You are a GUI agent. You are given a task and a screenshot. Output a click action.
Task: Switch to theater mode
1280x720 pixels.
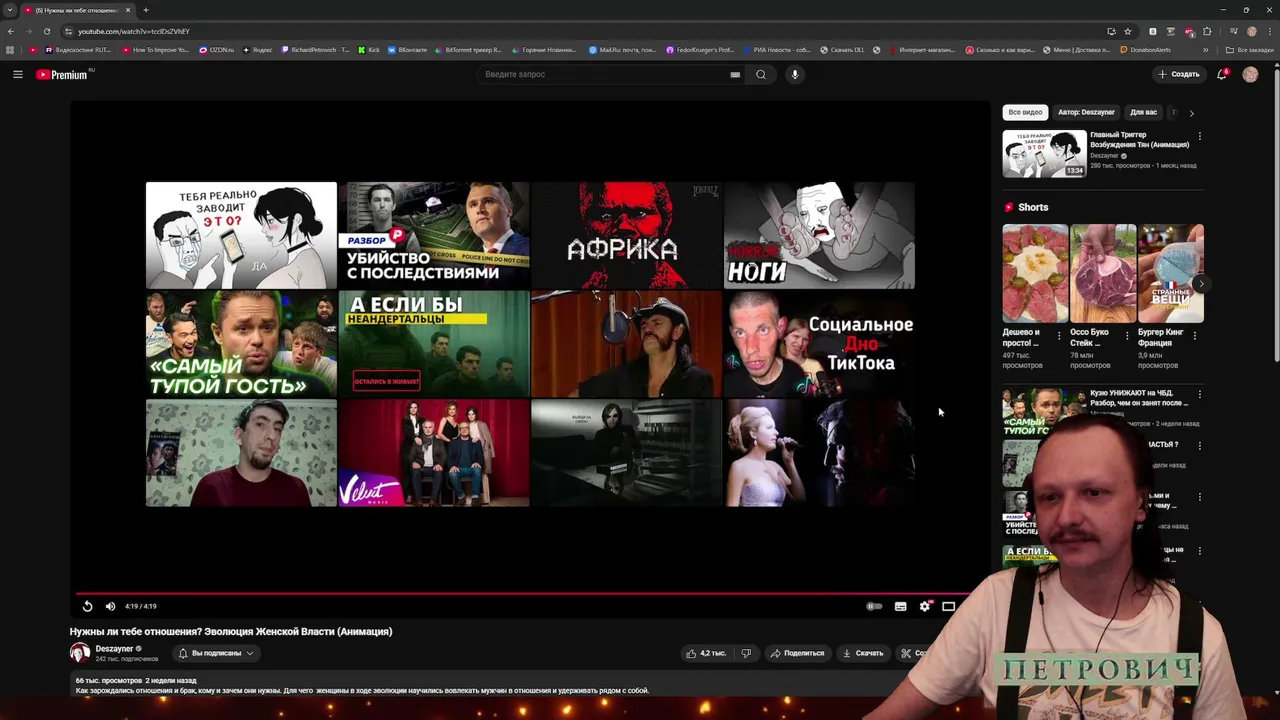[x=949, y=606]
